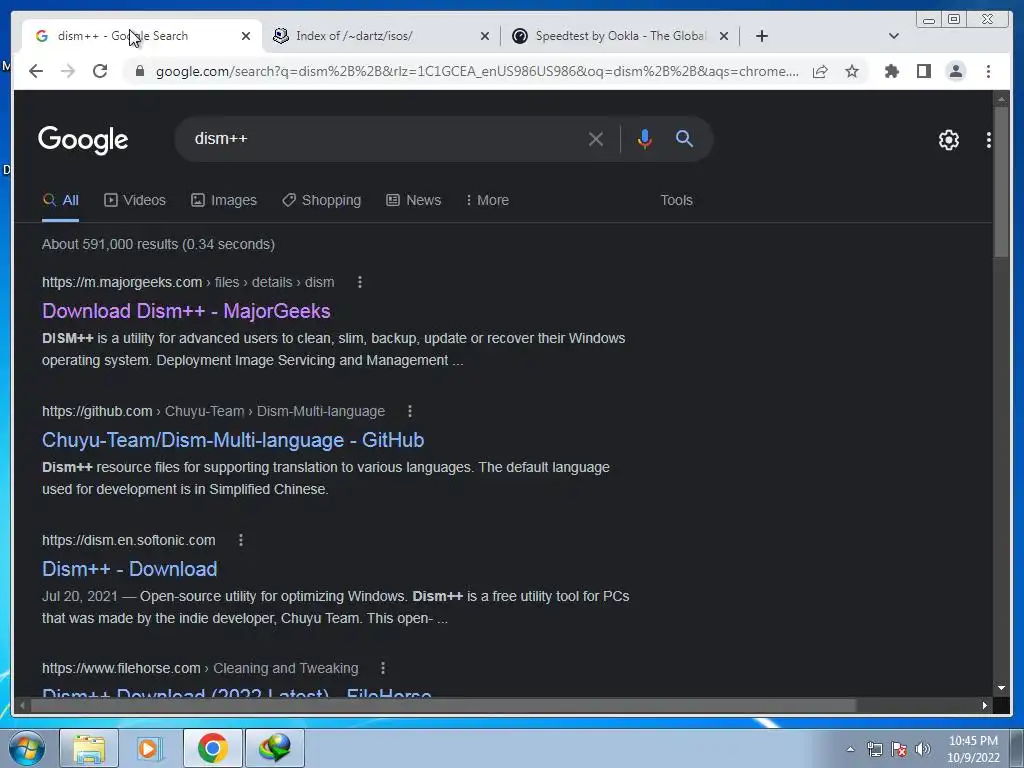Click the Chrome taskbar icon
This screenshot has width=1024, height=768.
pyautogui.click(x=212, y=748)
